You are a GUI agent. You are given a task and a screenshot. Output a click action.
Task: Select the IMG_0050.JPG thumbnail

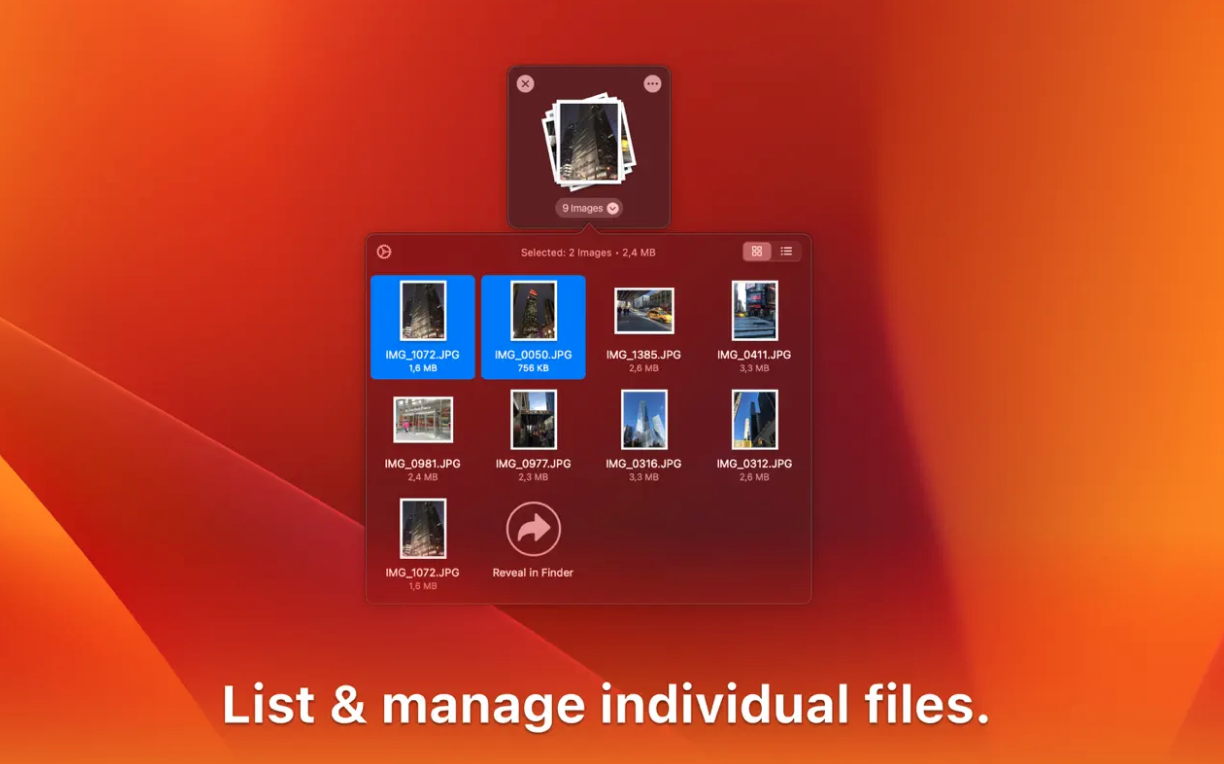tap(533, 311)
